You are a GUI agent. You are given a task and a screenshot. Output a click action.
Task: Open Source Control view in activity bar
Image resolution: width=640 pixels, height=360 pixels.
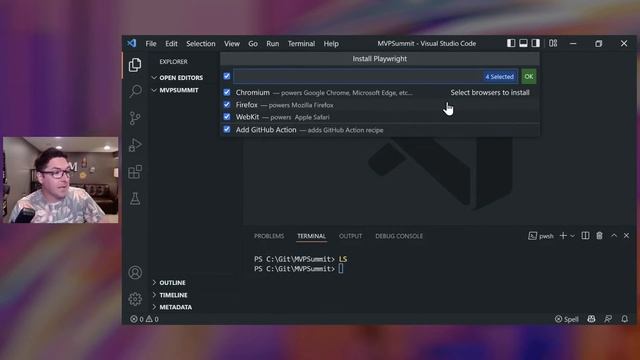[x=135, y=118]
